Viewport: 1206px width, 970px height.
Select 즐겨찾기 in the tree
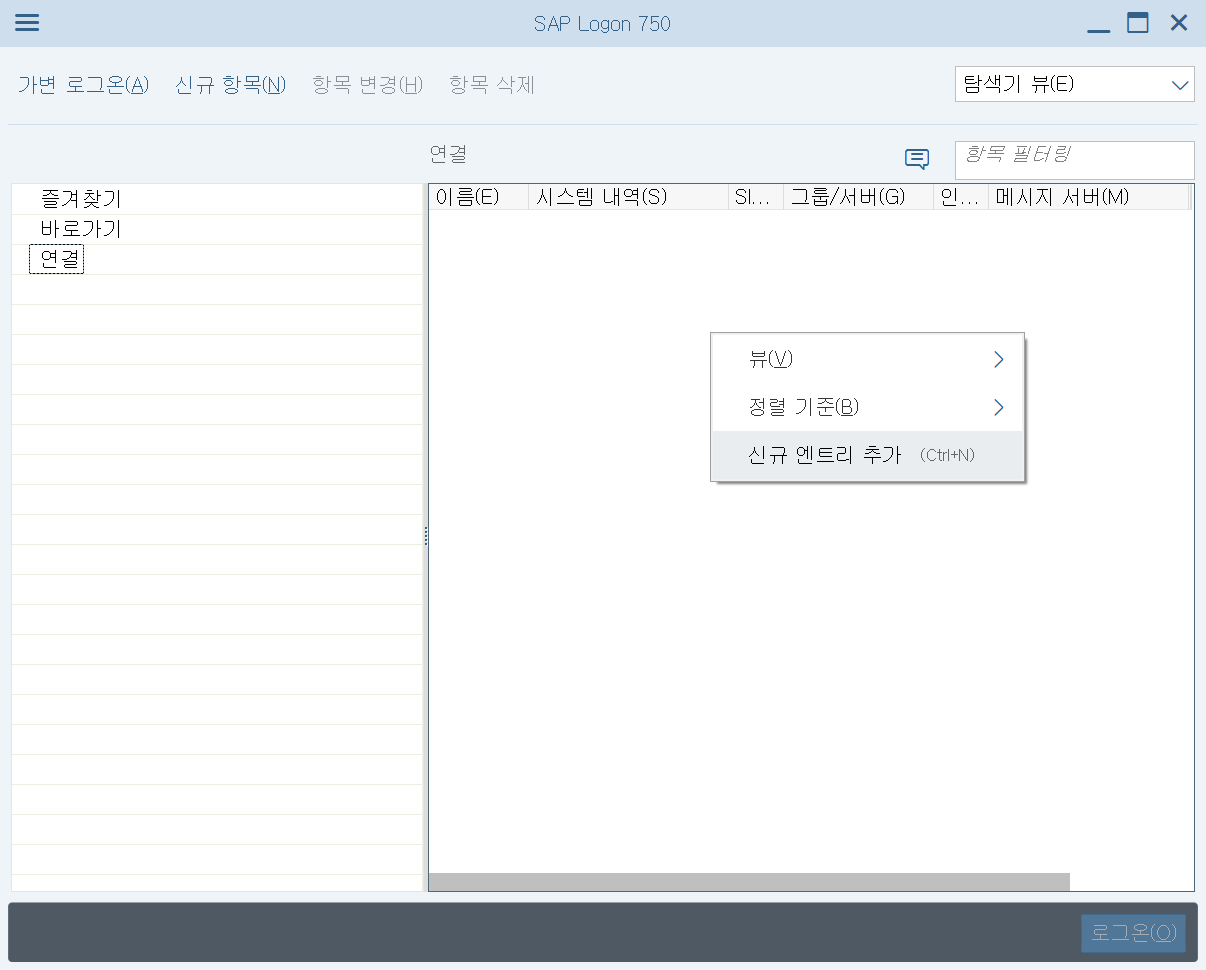(x=81, y=199)
